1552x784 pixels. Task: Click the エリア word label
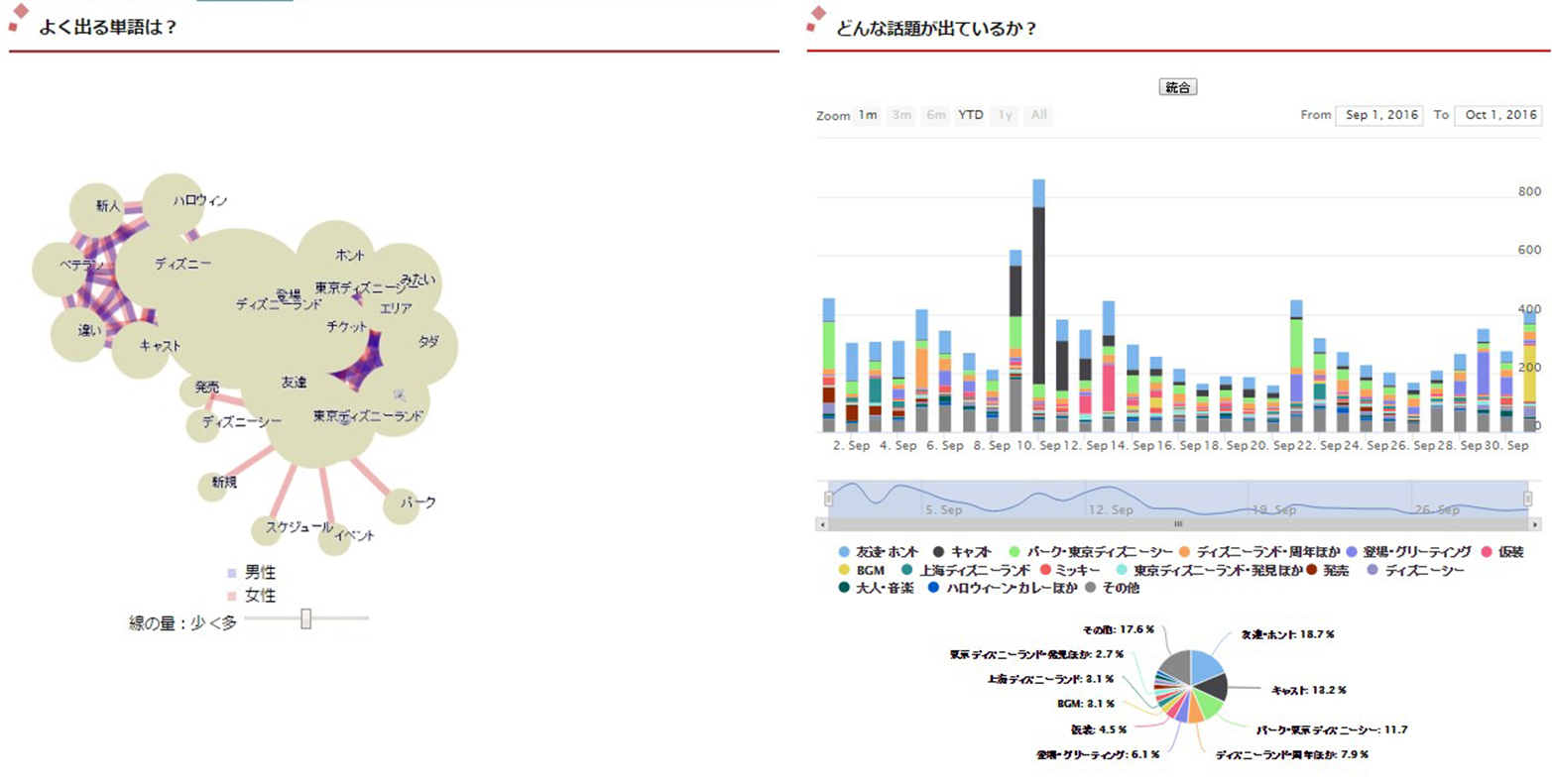pyautogui.click(x=396, y=308)
